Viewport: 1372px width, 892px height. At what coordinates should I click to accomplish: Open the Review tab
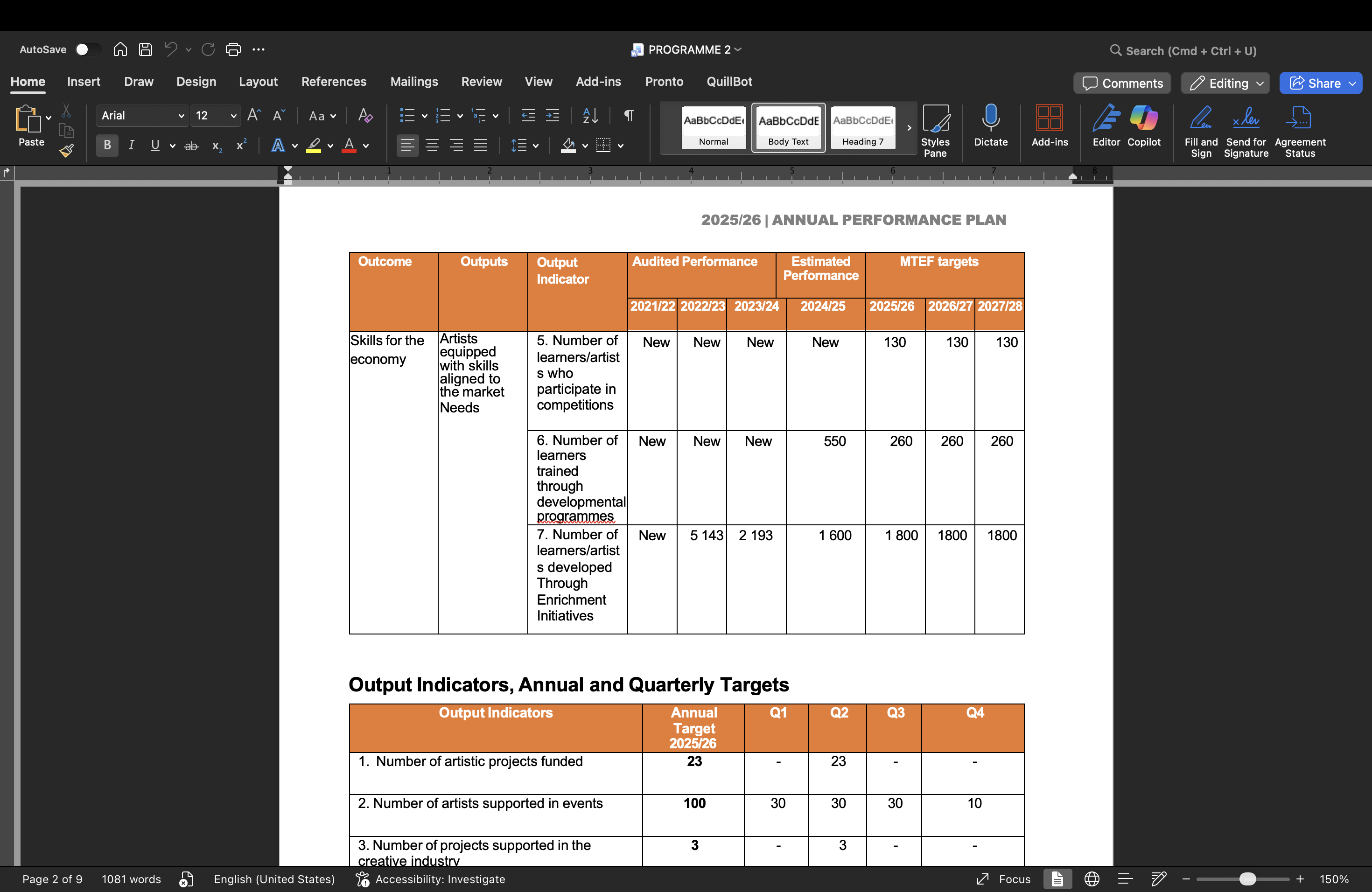pos(481,81)
